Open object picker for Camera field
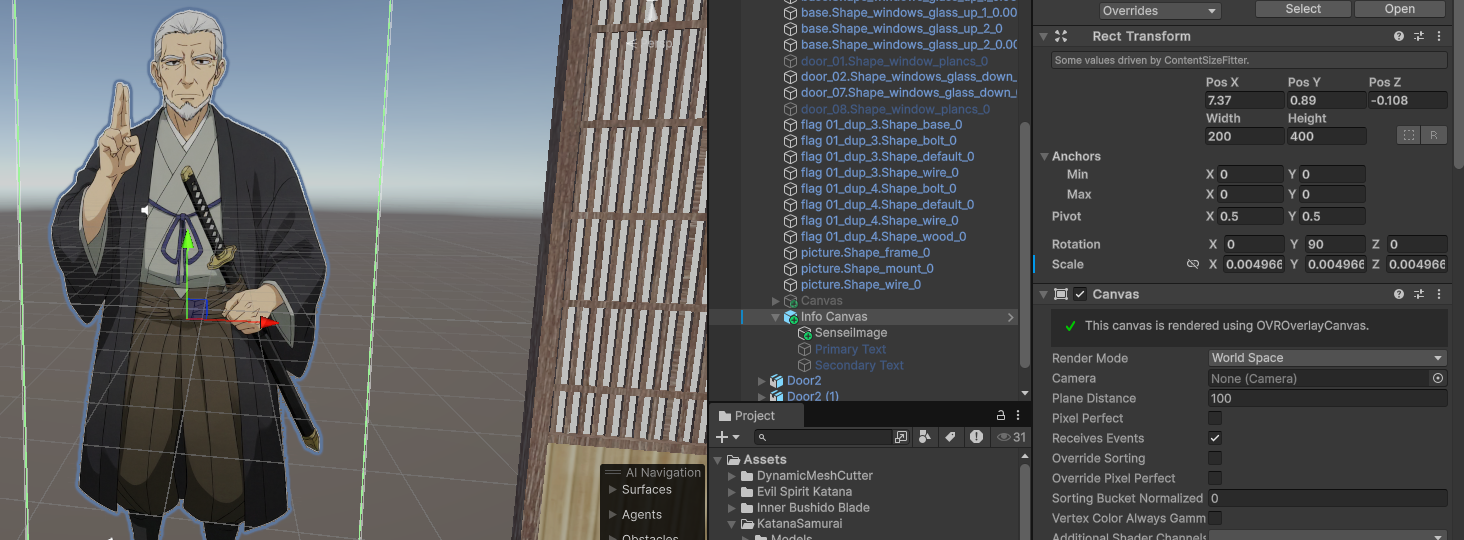Viewport: 1464px width, 540px height. (1438, 378)
